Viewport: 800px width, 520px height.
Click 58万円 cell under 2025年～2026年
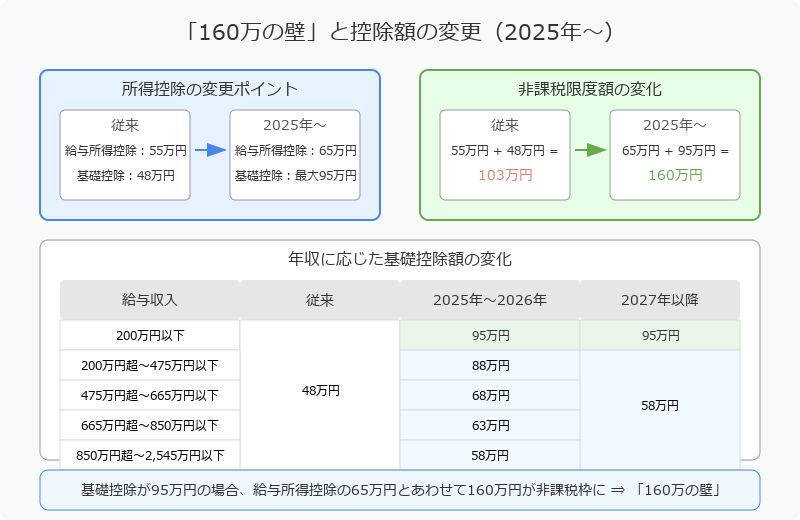click(490, 455)
